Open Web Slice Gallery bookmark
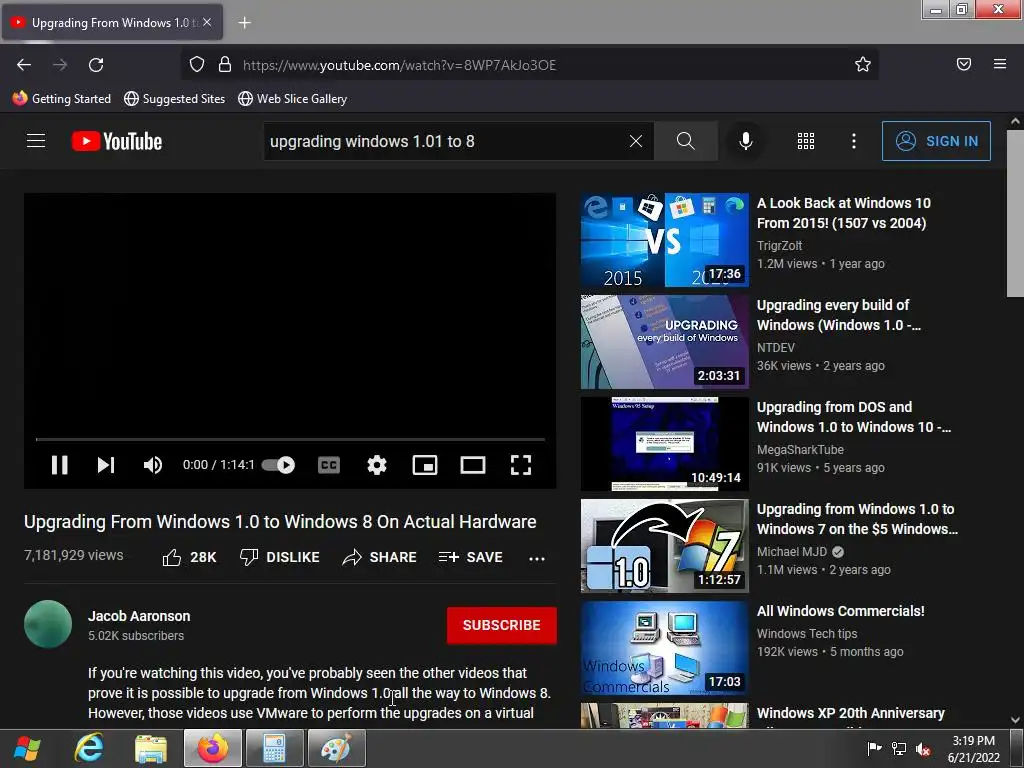Image resolution: width=1024 pixels, height=768 pixels. point(293,99)
